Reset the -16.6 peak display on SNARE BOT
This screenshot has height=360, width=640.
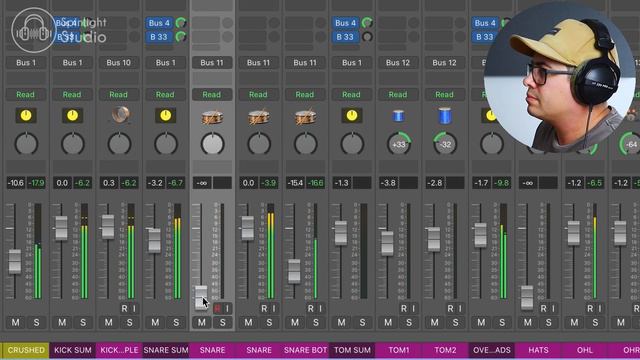[x=315, y=183]
